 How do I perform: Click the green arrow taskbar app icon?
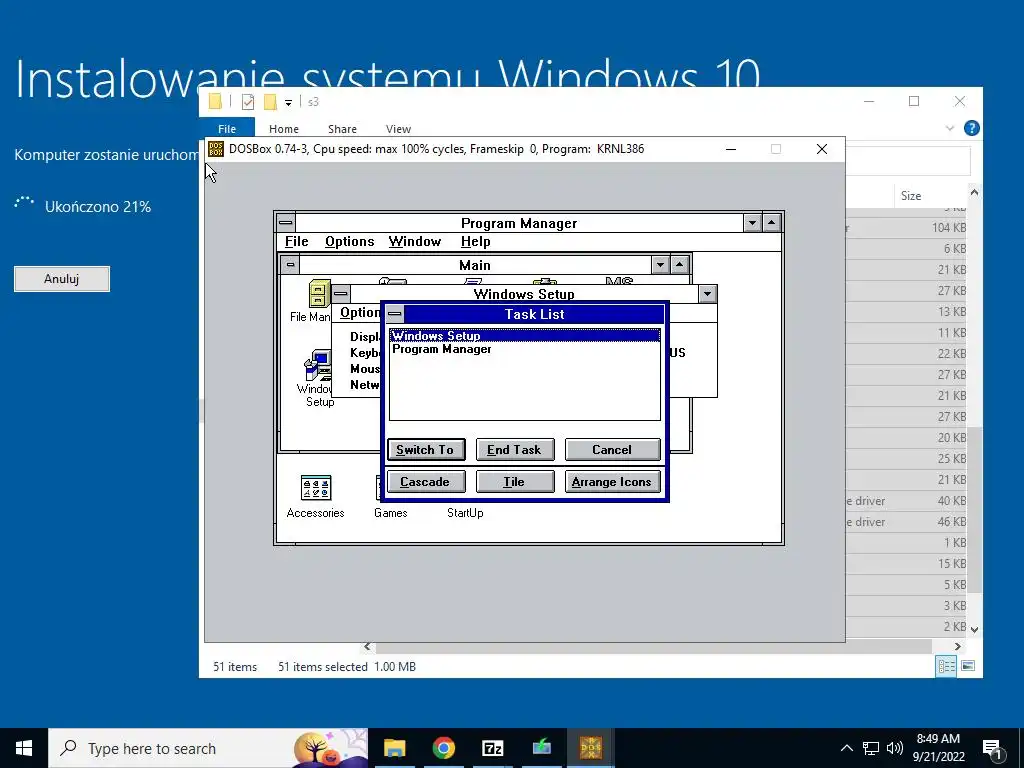pos(541,748)
